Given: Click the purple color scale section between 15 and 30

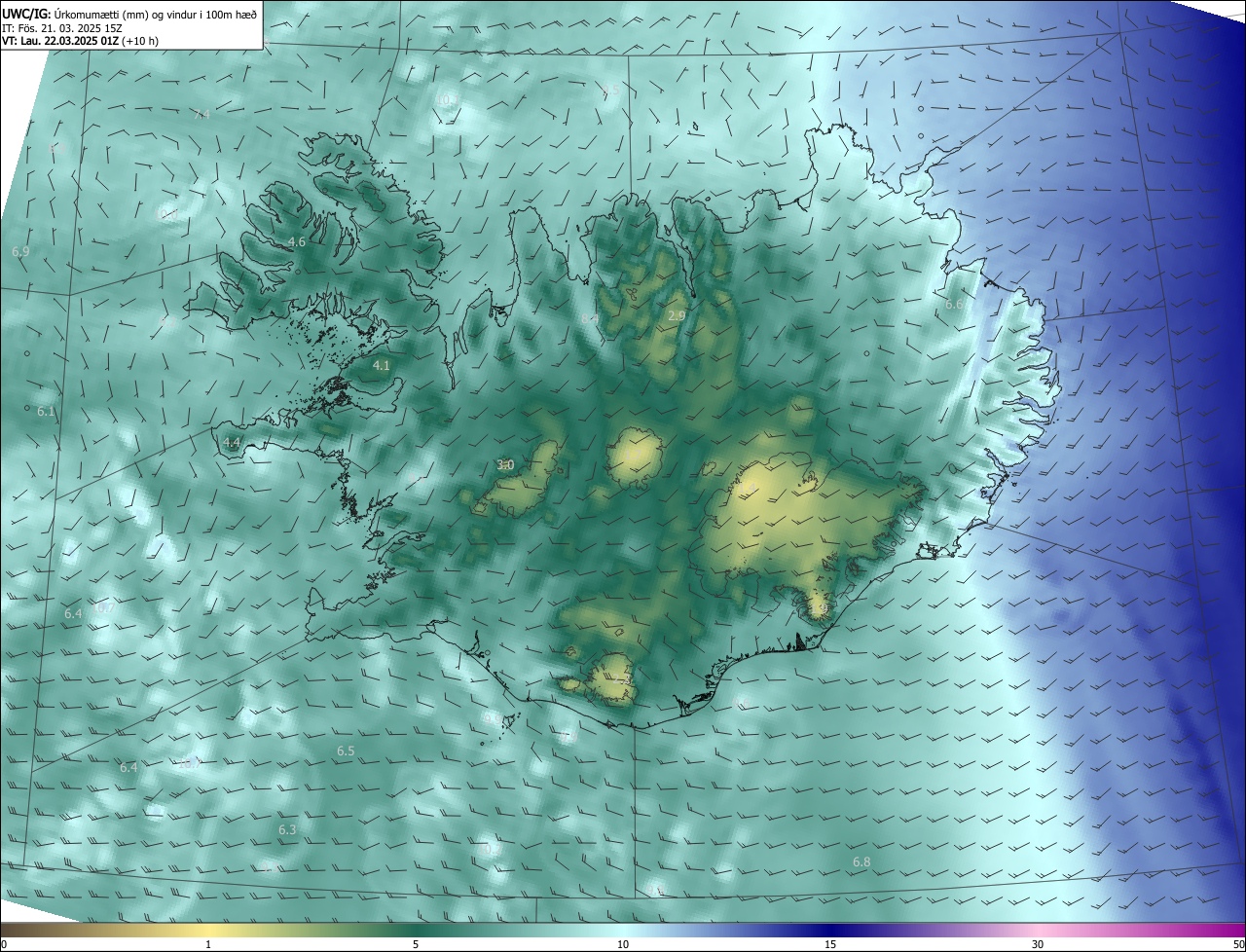Looking at the screenshot, I should [x=934, y=930].
